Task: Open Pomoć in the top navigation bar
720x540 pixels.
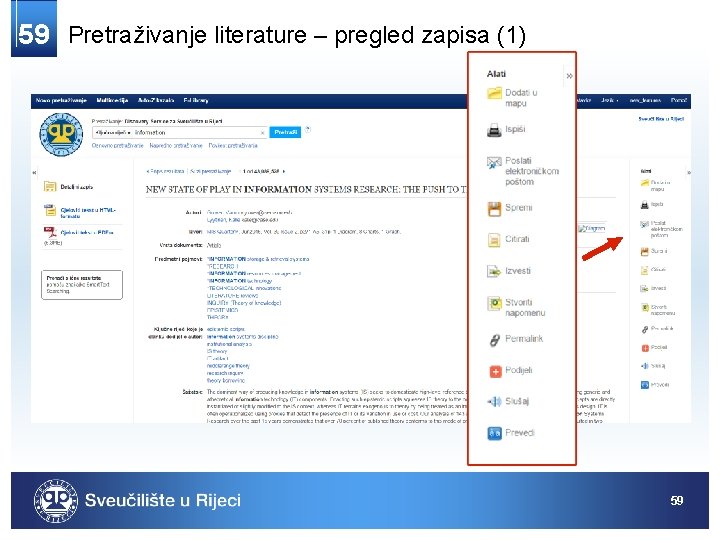Action: coord(679,100)
